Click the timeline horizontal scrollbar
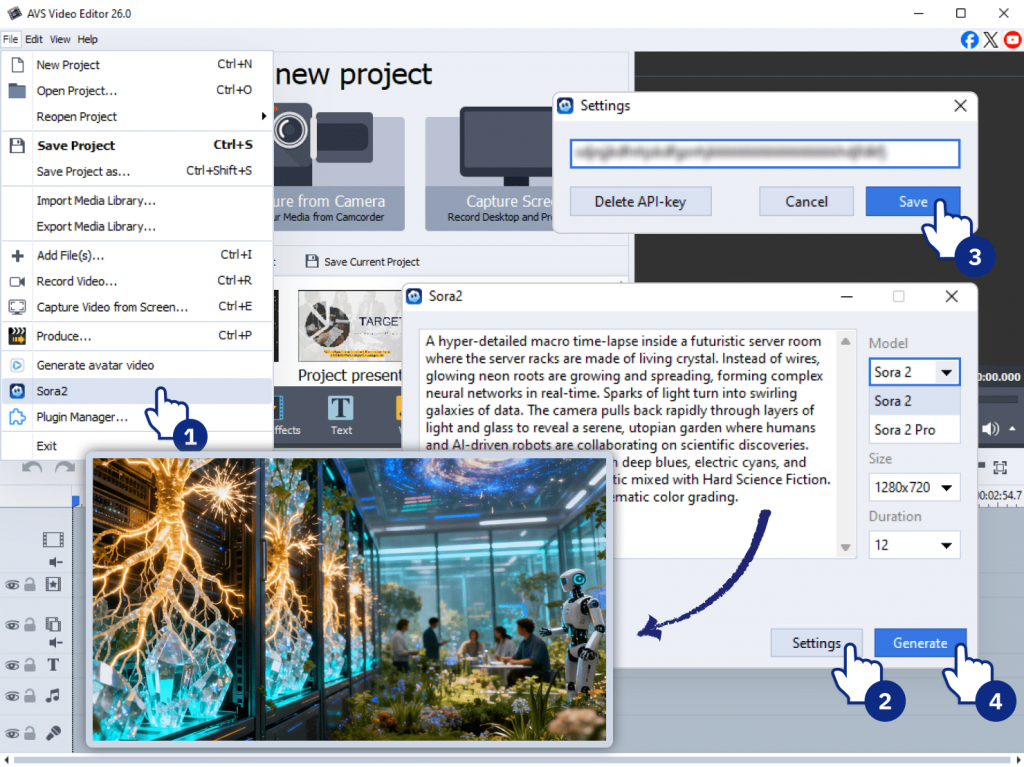This screenshot has height=767, width=1024. (x=512, y=760)
